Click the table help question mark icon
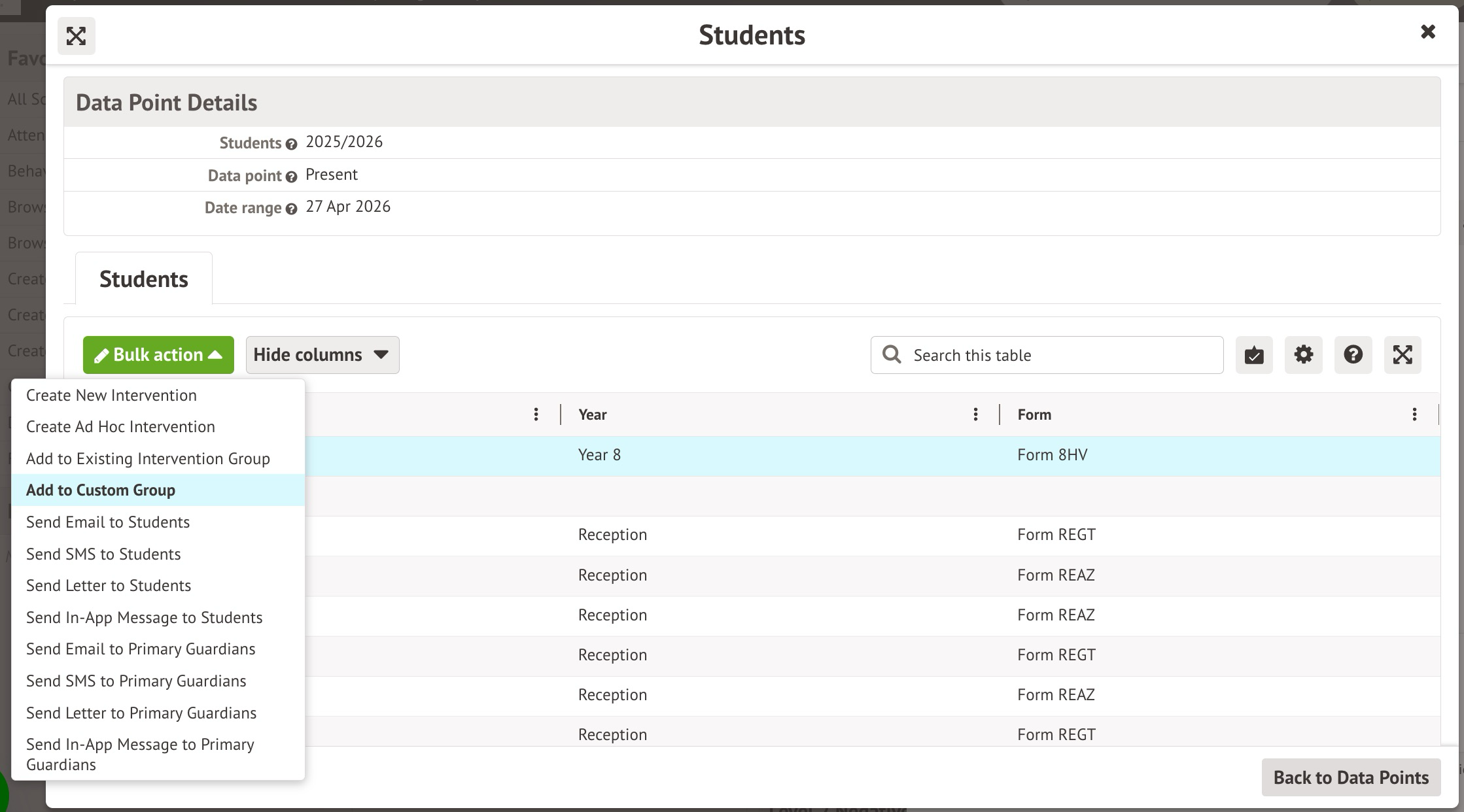Screen dimensions: 1464x812 point(1353,355)
